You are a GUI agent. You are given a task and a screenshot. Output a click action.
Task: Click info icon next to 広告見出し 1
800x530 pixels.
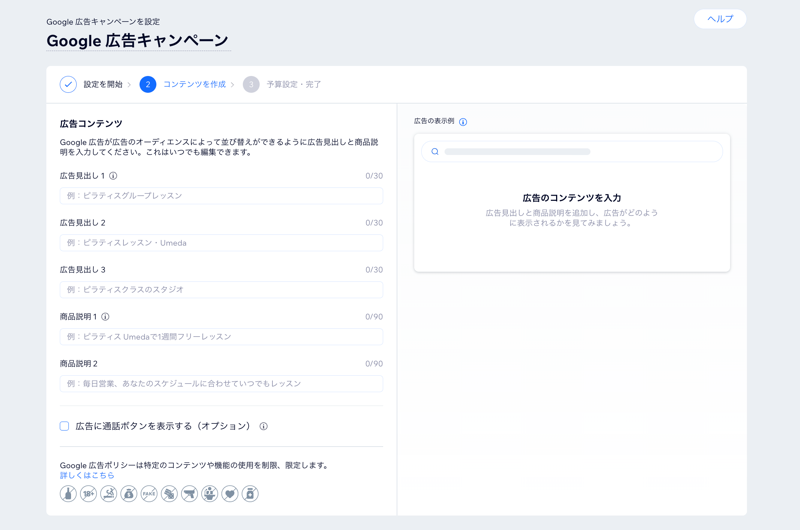[x=113, y=176]
